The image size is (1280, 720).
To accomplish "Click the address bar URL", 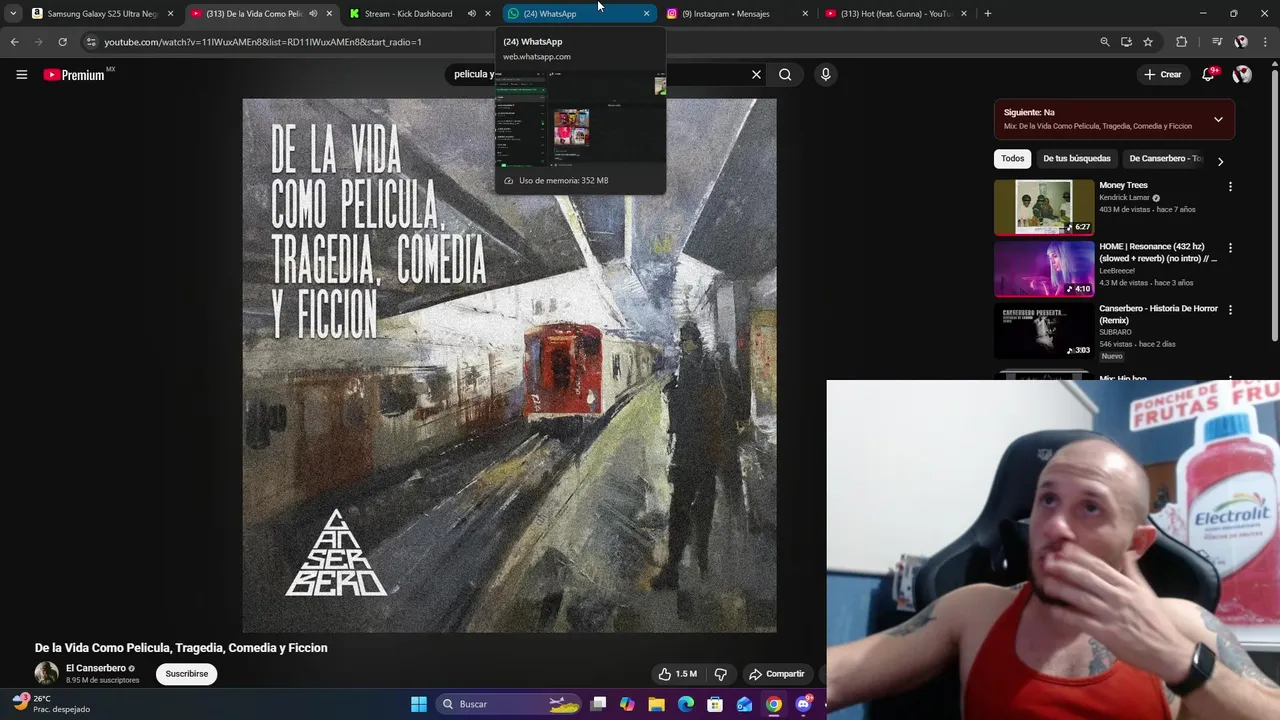I will click(263, 42).
